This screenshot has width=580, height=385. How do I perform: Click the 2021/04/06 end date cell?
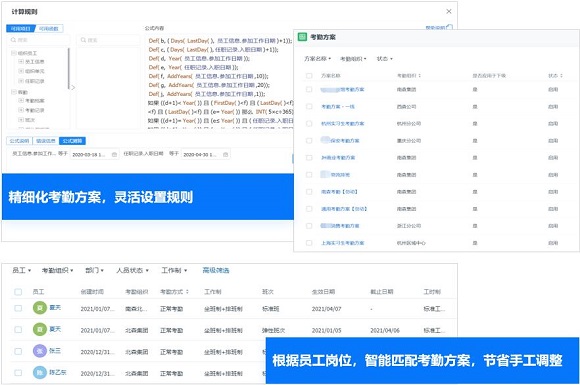[385, 330]
